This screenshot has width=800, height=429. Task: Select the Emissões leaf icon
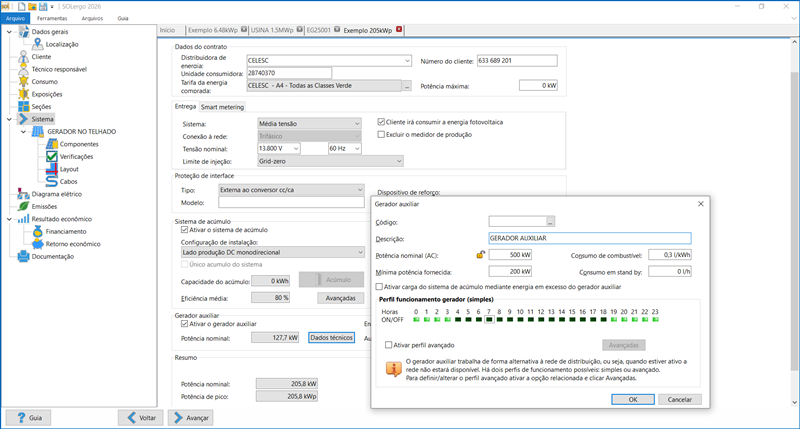23,206
